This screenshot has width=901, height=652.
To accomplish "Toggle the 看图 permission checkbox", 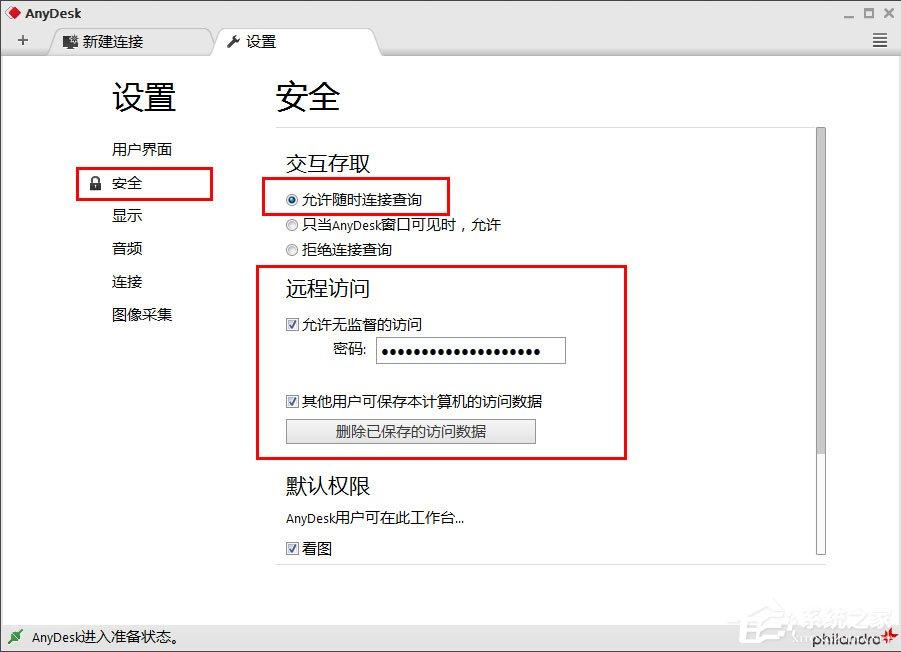I will (x=292, y=548).
